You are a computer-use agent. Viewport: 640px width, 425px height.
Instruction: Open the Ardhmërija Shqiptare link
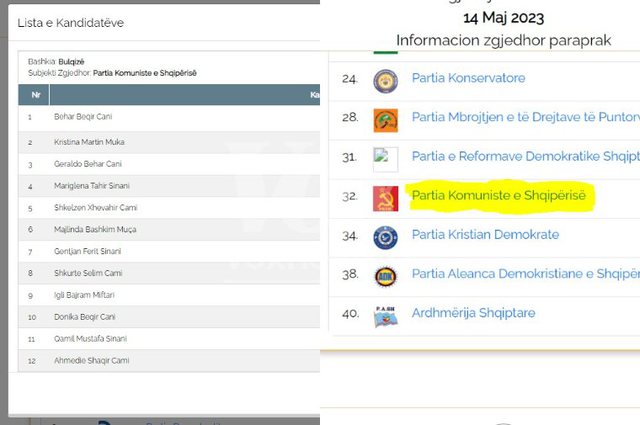point(473,313)
